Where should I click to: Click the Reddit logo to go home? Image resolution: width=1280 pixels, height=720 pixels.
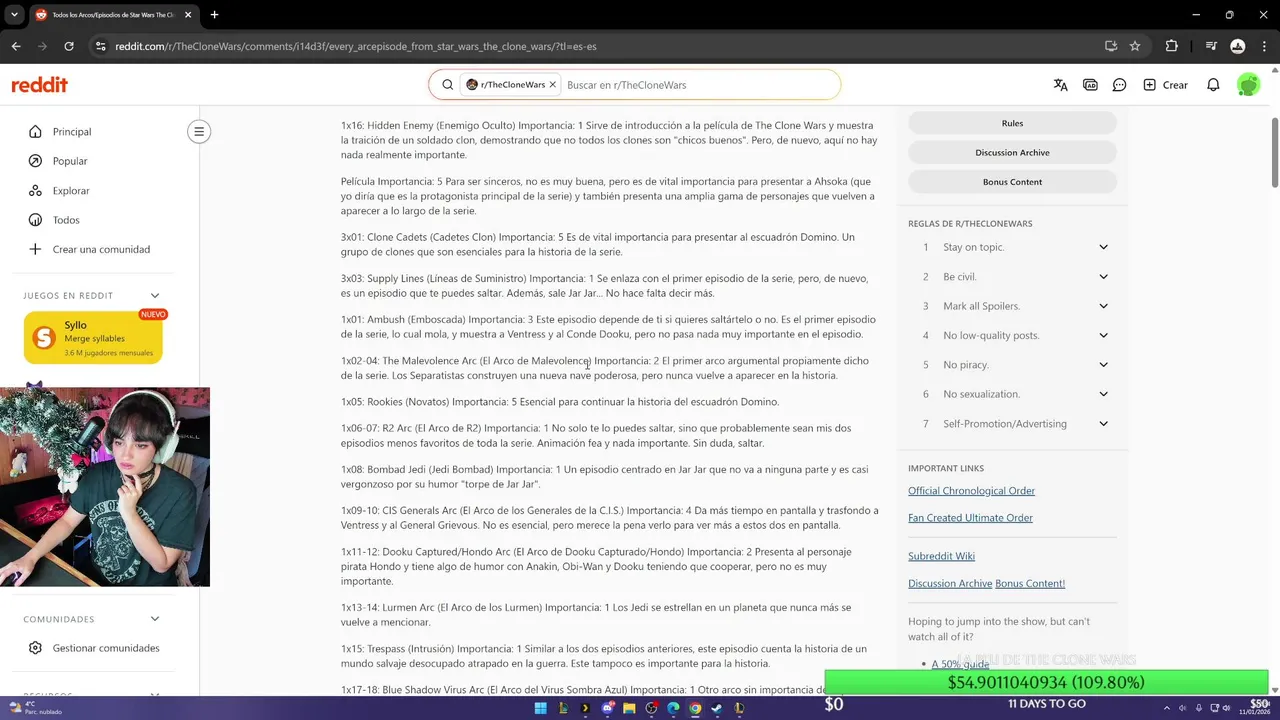coord(40,85)
